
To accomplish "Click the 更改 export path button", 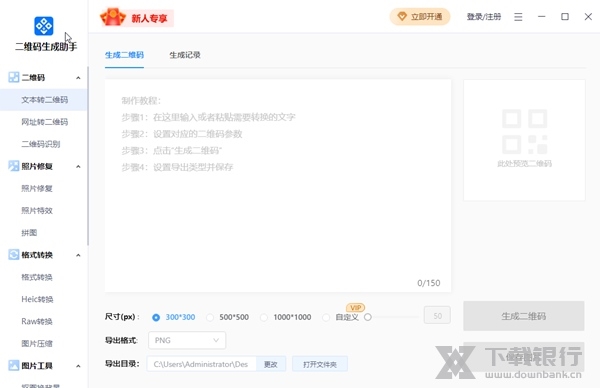I will coord(271,364).
